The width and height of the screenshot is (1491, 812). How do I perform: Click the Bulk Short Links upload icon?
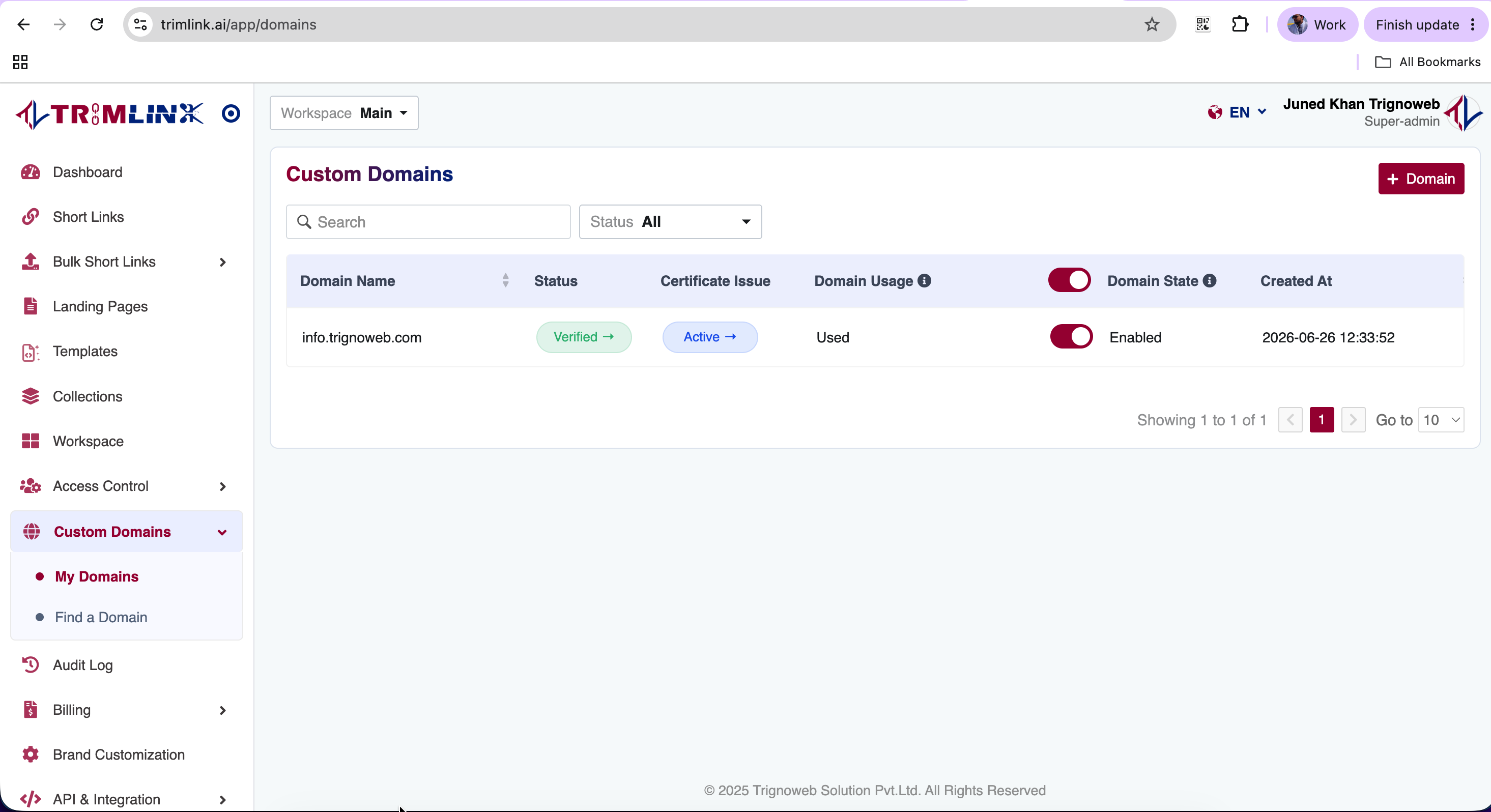tap(30, 261)
